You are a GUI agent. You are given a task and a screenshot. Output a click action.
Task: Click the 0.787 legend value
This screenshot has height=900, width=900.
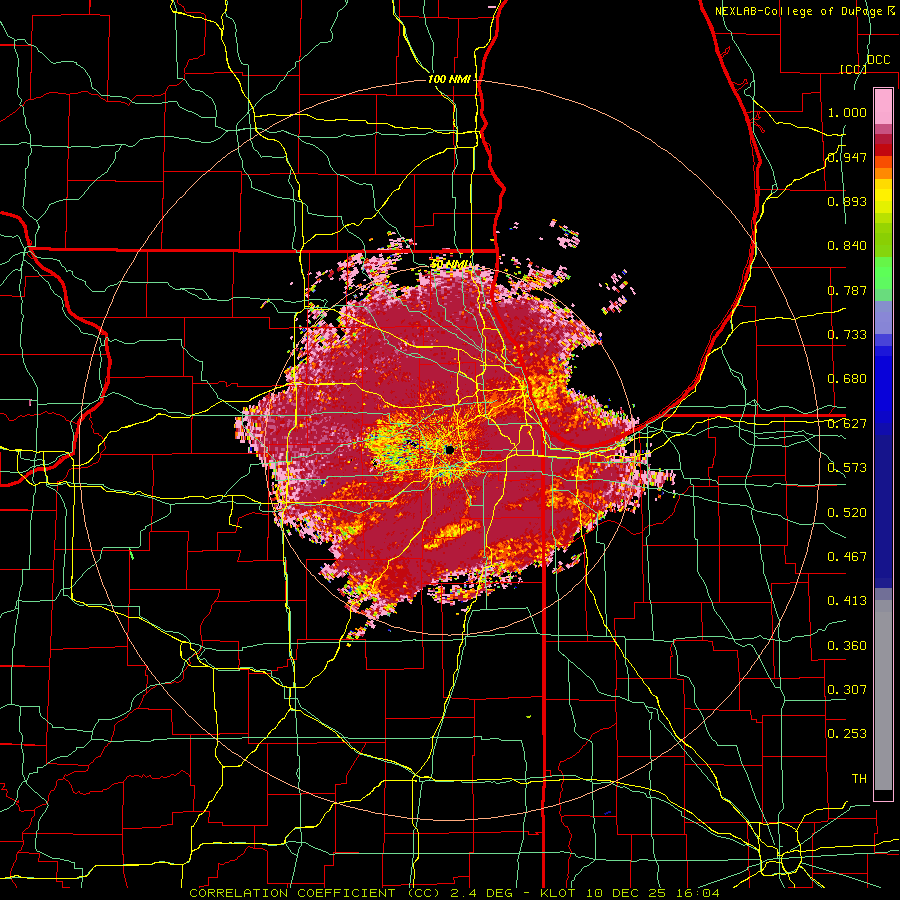point(847,290)
